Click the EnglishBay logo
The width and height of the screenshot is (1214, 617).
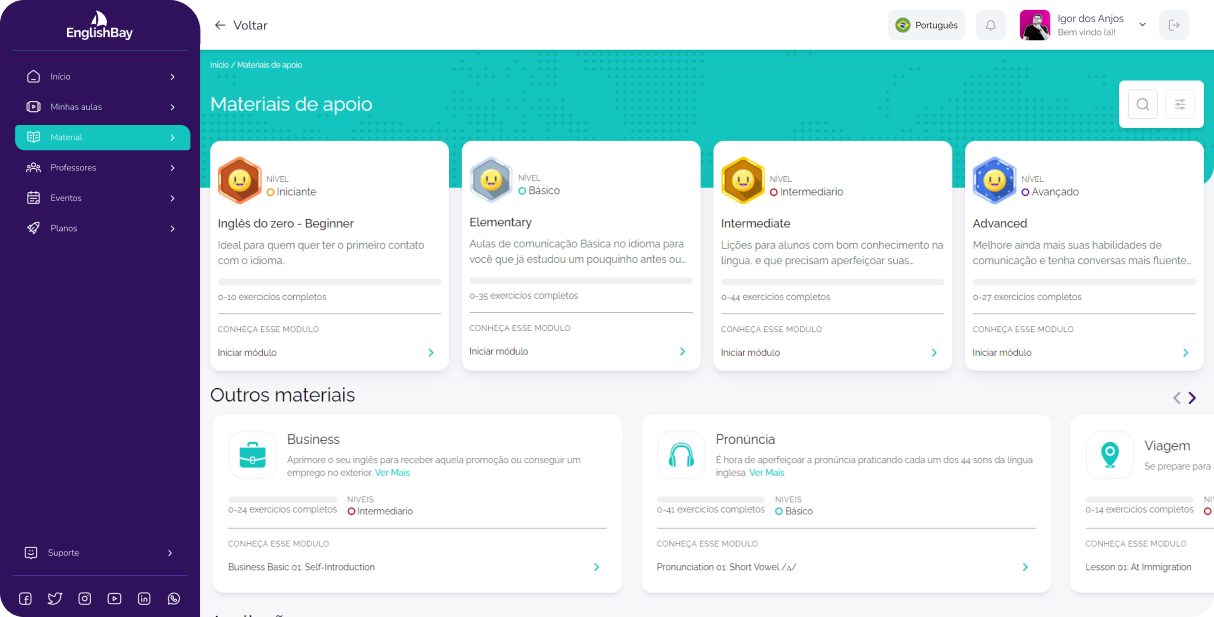99,26
